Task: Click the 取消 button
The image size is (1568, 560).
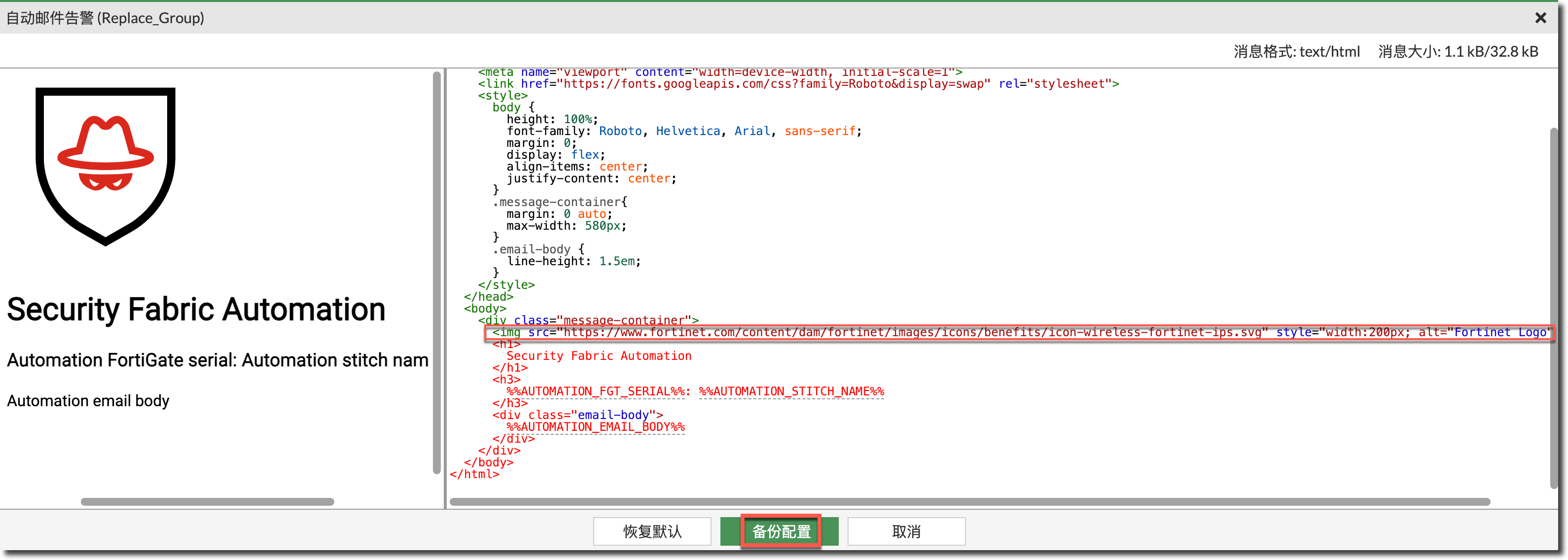Action: [x=906, y=531]
